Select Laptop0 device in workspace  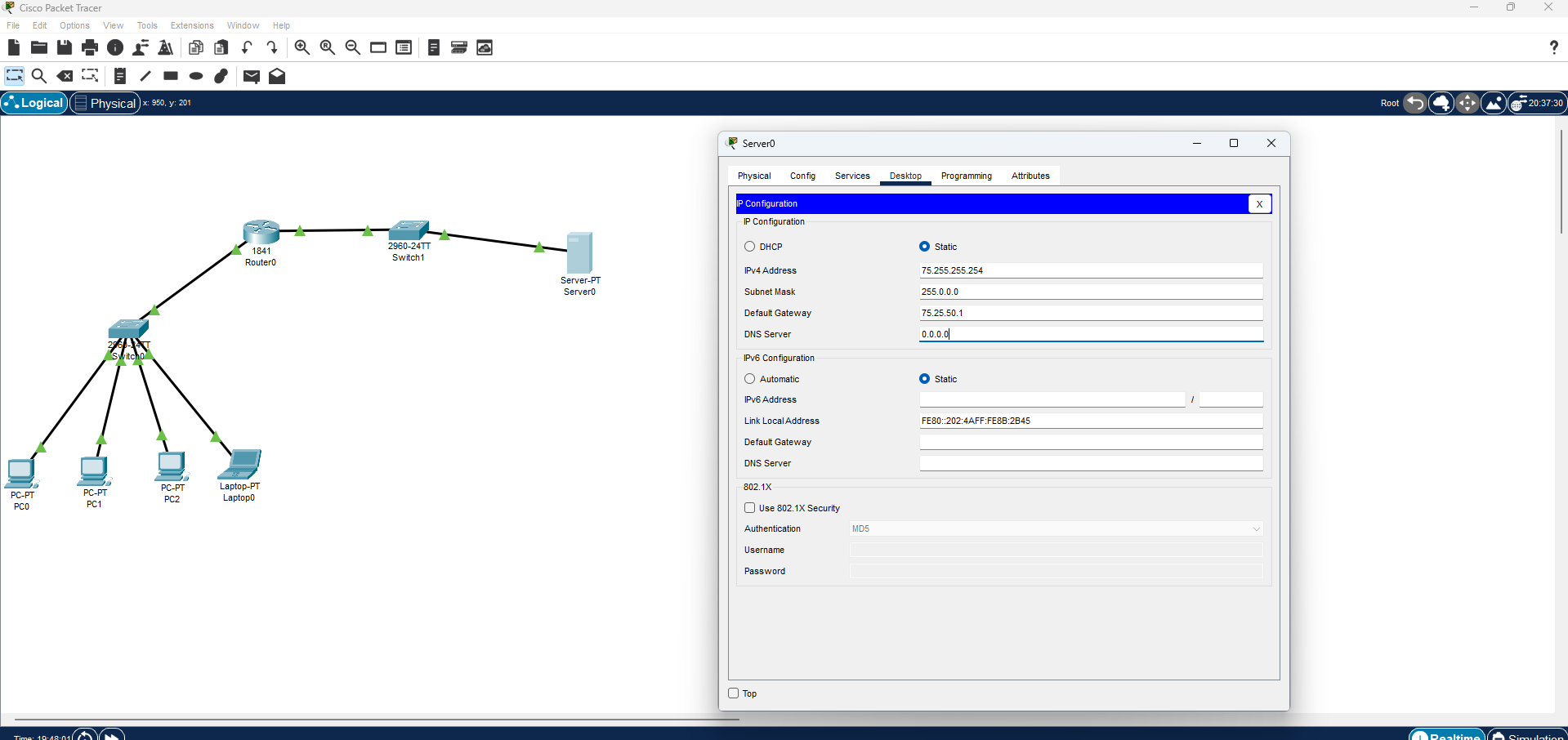[x=239, y=465]
